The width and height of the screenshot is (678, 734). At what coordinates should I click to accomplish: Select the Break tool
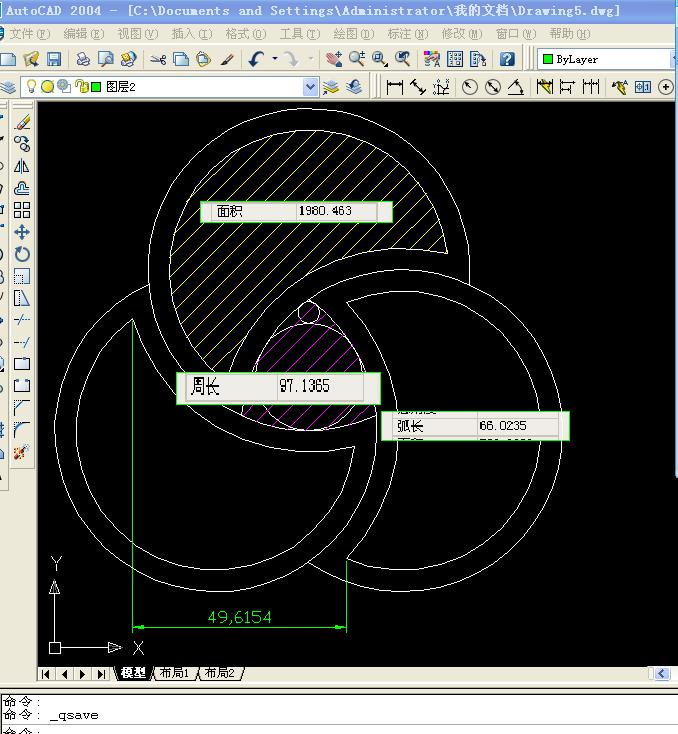(x=22, y=386)
